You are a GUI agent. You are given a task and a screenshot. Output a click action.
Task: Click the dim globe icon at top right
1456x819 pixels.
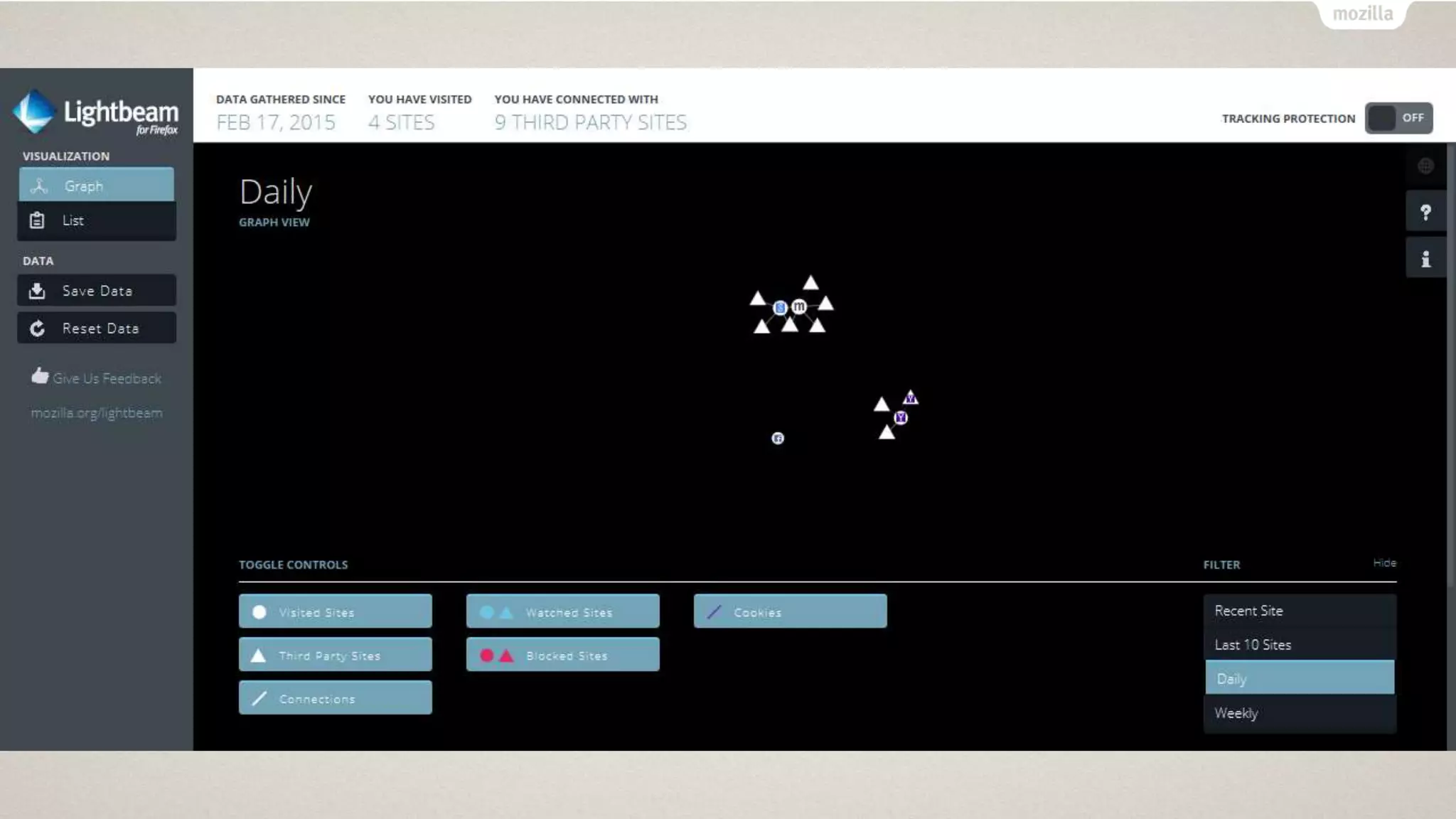1425,166
